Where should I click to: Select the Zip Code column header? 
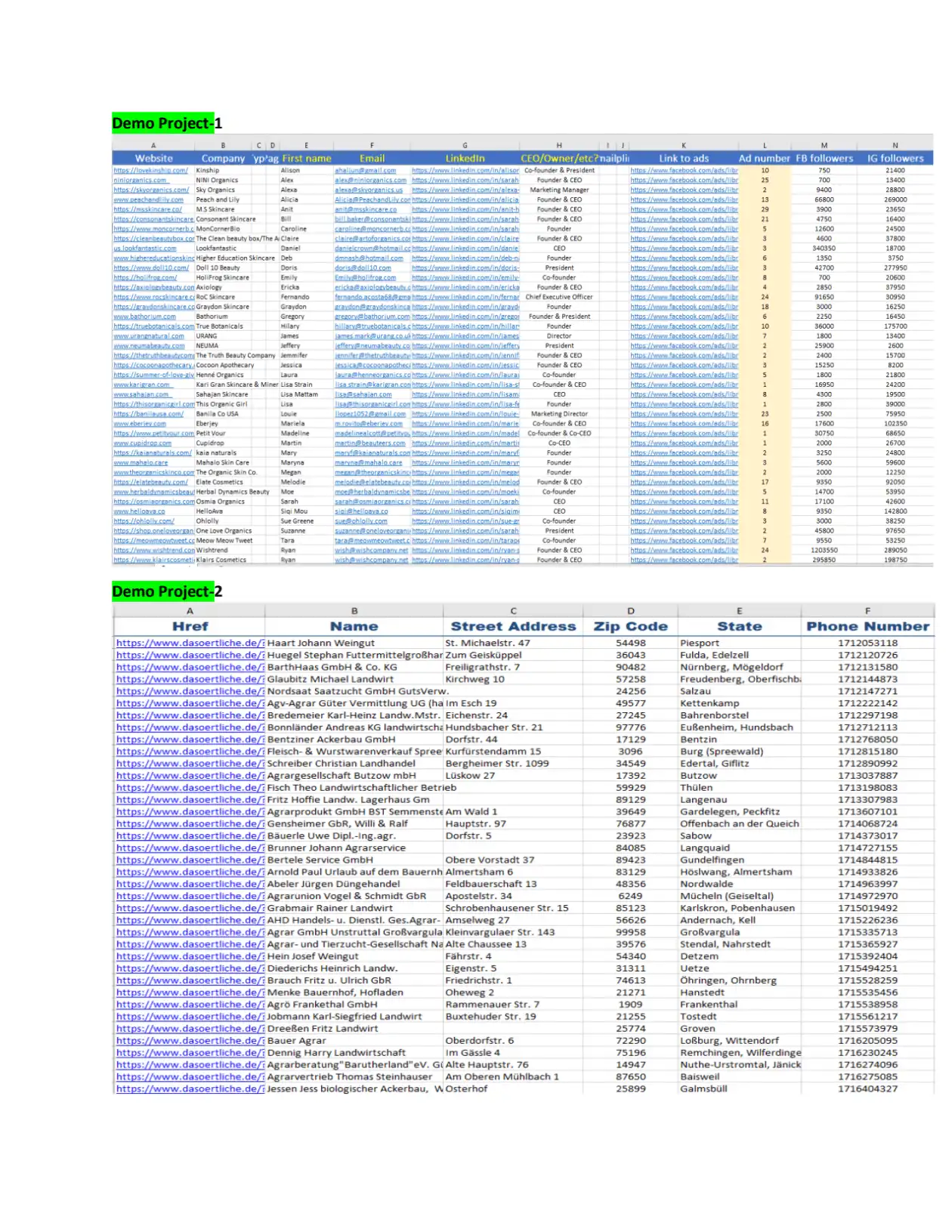click(x=630, y=626)
